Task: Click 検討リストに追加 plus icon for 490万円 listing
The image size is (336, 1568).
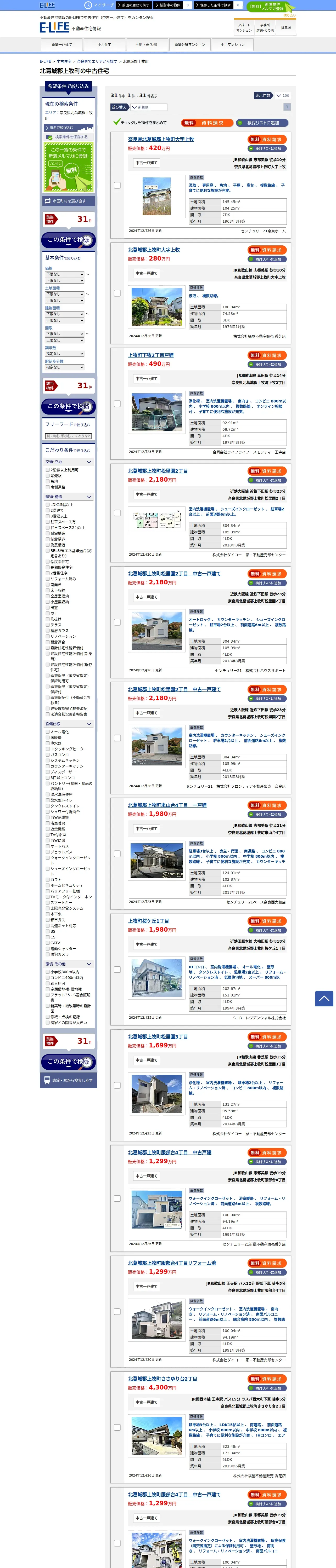Action: (267, 365)
